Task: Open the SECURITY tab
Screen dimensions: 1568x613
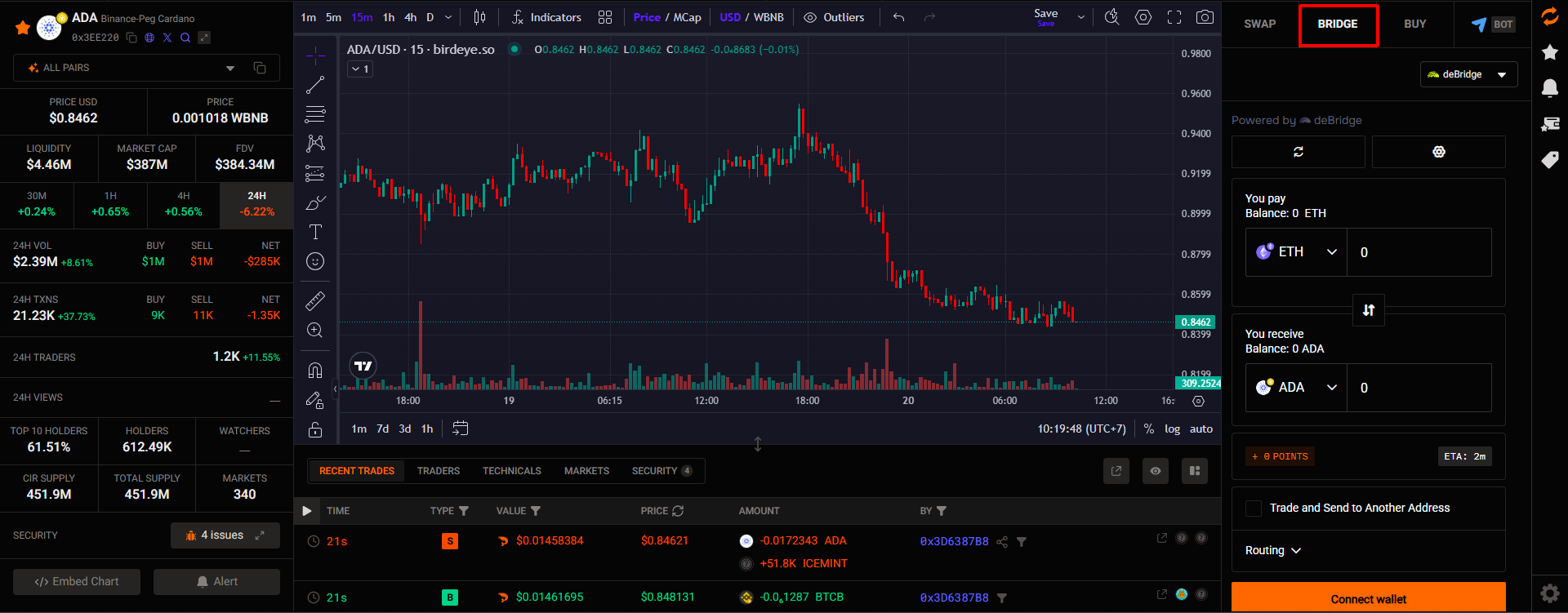Action: coord(662,471)
